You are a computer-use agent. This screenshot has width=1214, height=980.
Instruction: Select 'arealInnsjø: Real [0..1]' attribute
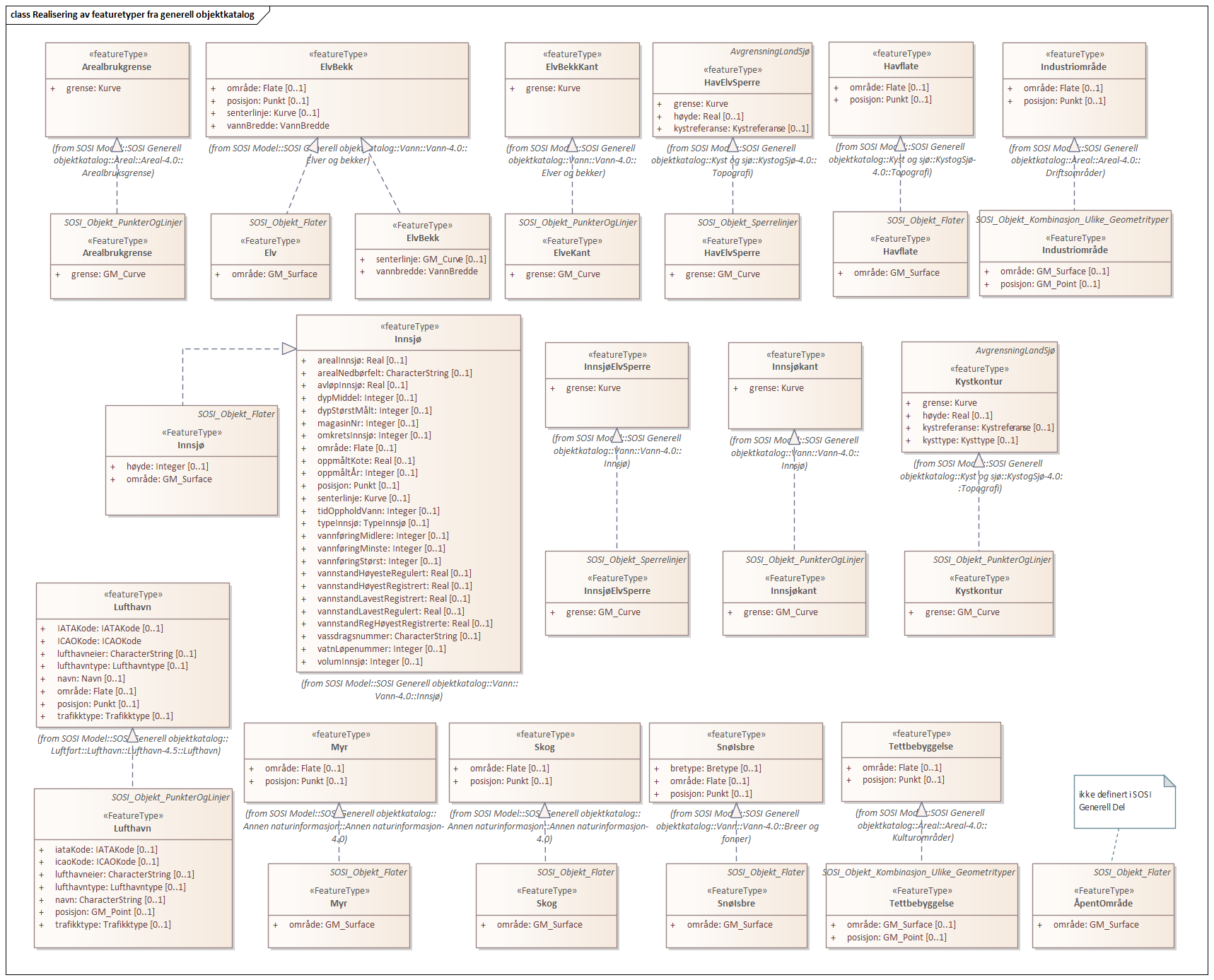tap(362, 360)
